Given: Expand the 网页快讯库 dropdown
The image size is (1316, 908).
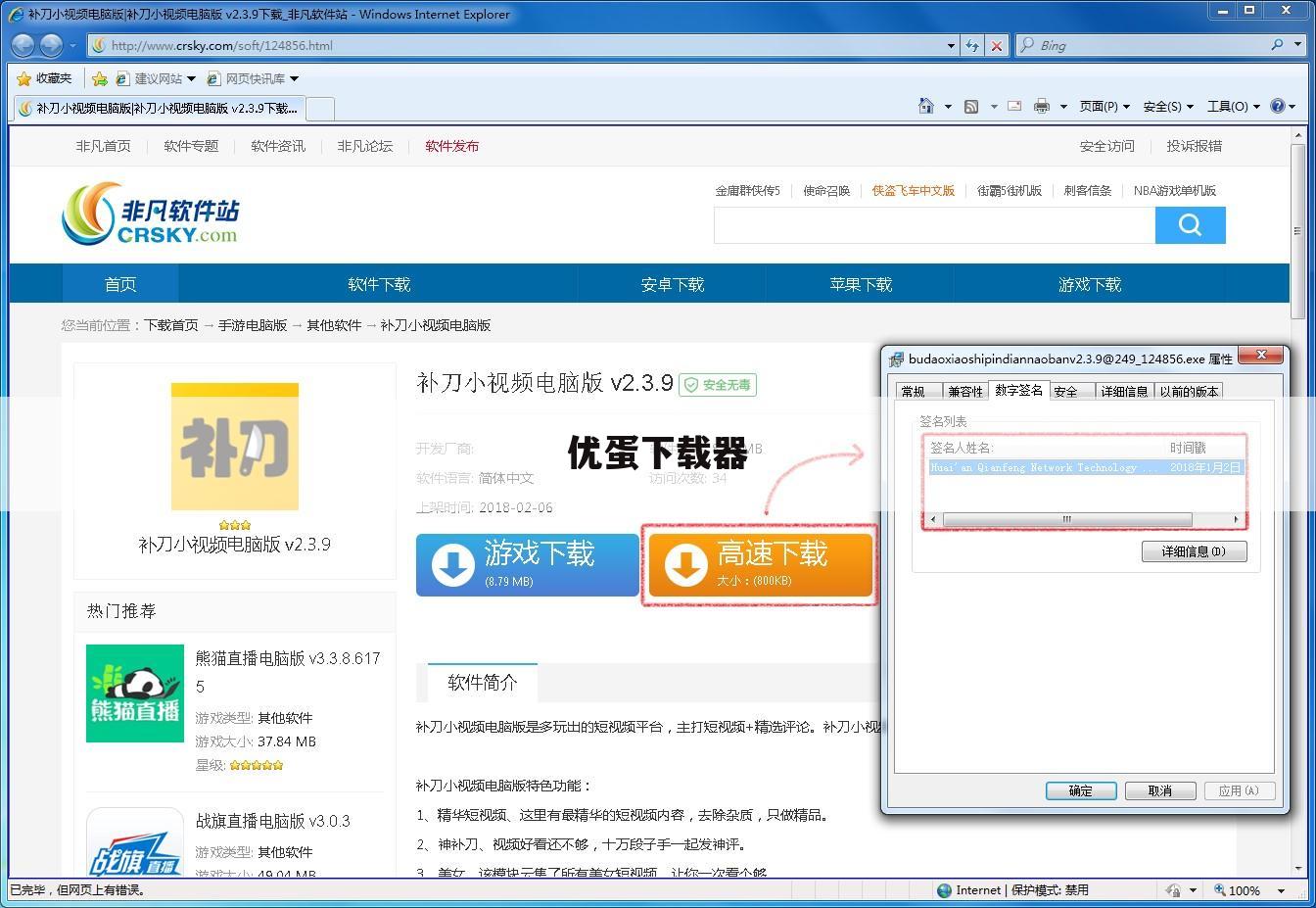Looking at the screenshot, I should [x=294, y=78].
